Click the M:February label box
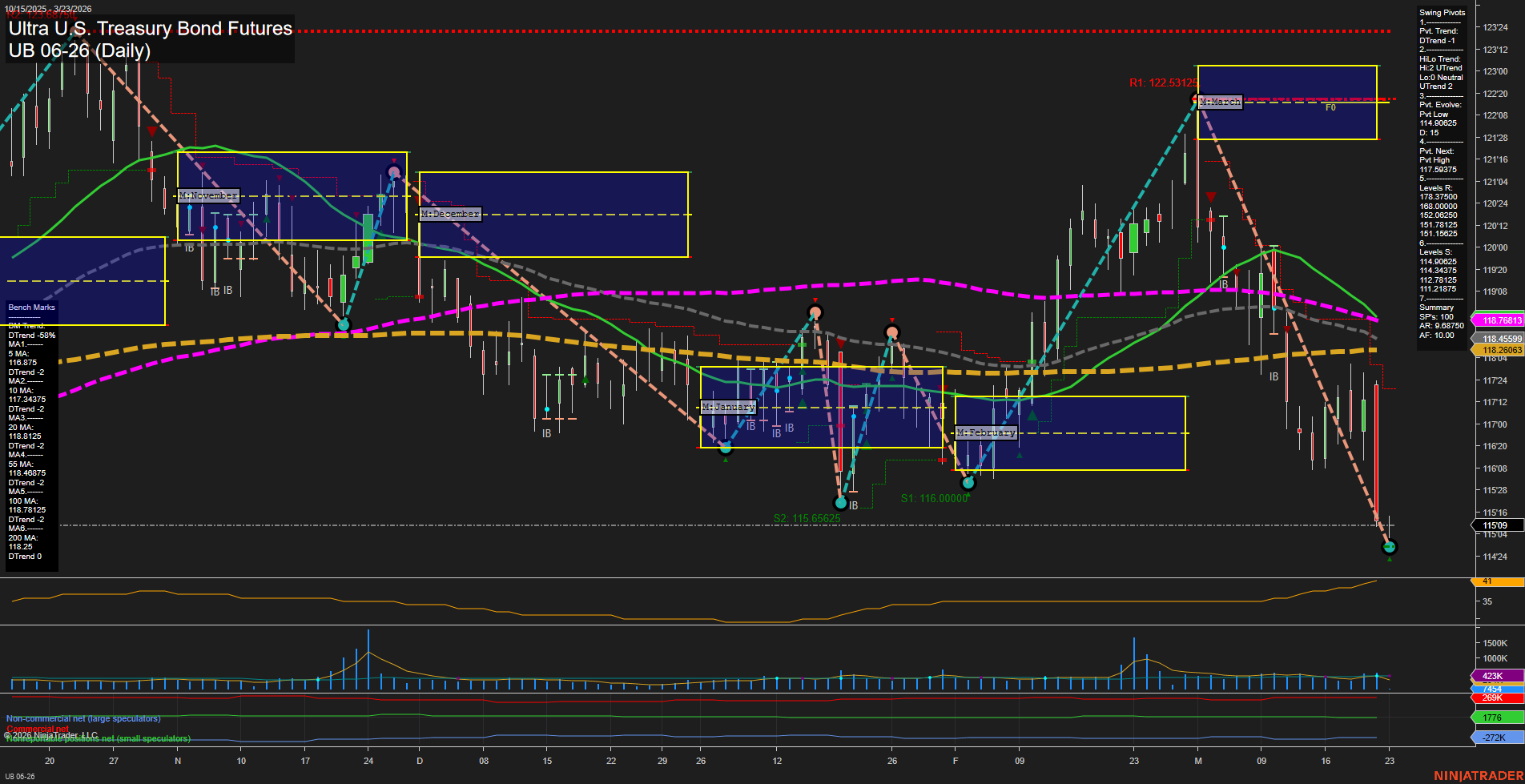The image size is (1525, 784). pos(986,432)
